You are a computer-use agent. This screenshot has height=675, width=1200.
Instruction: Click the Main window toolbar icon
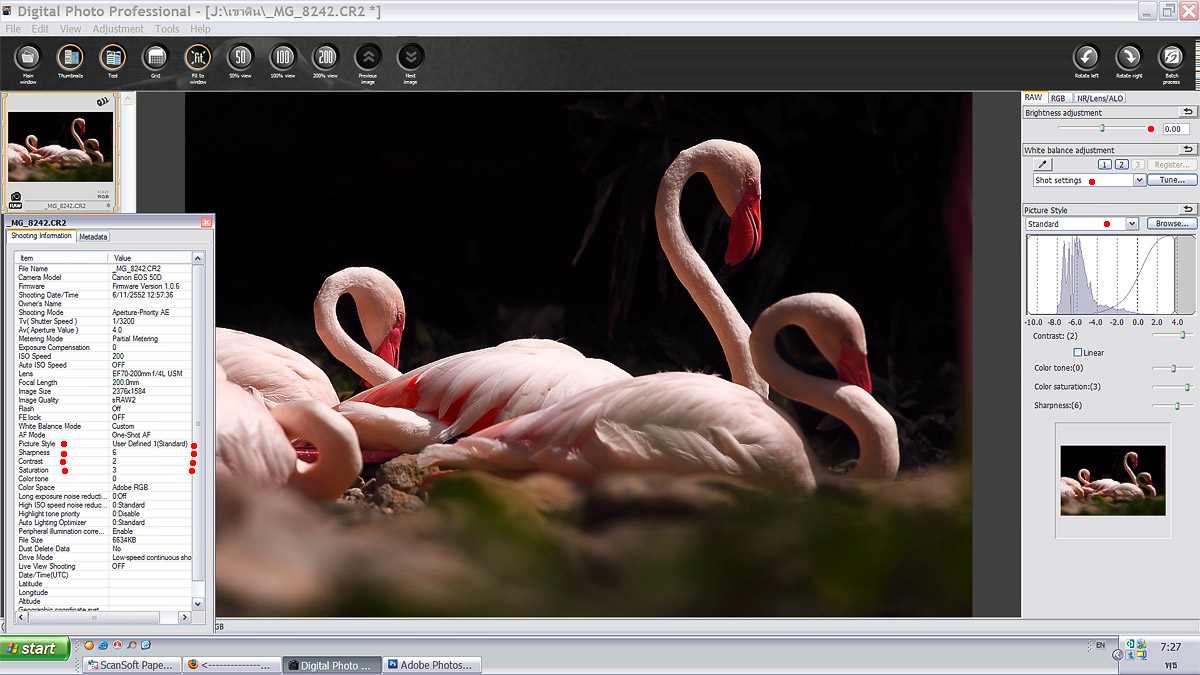28,58
